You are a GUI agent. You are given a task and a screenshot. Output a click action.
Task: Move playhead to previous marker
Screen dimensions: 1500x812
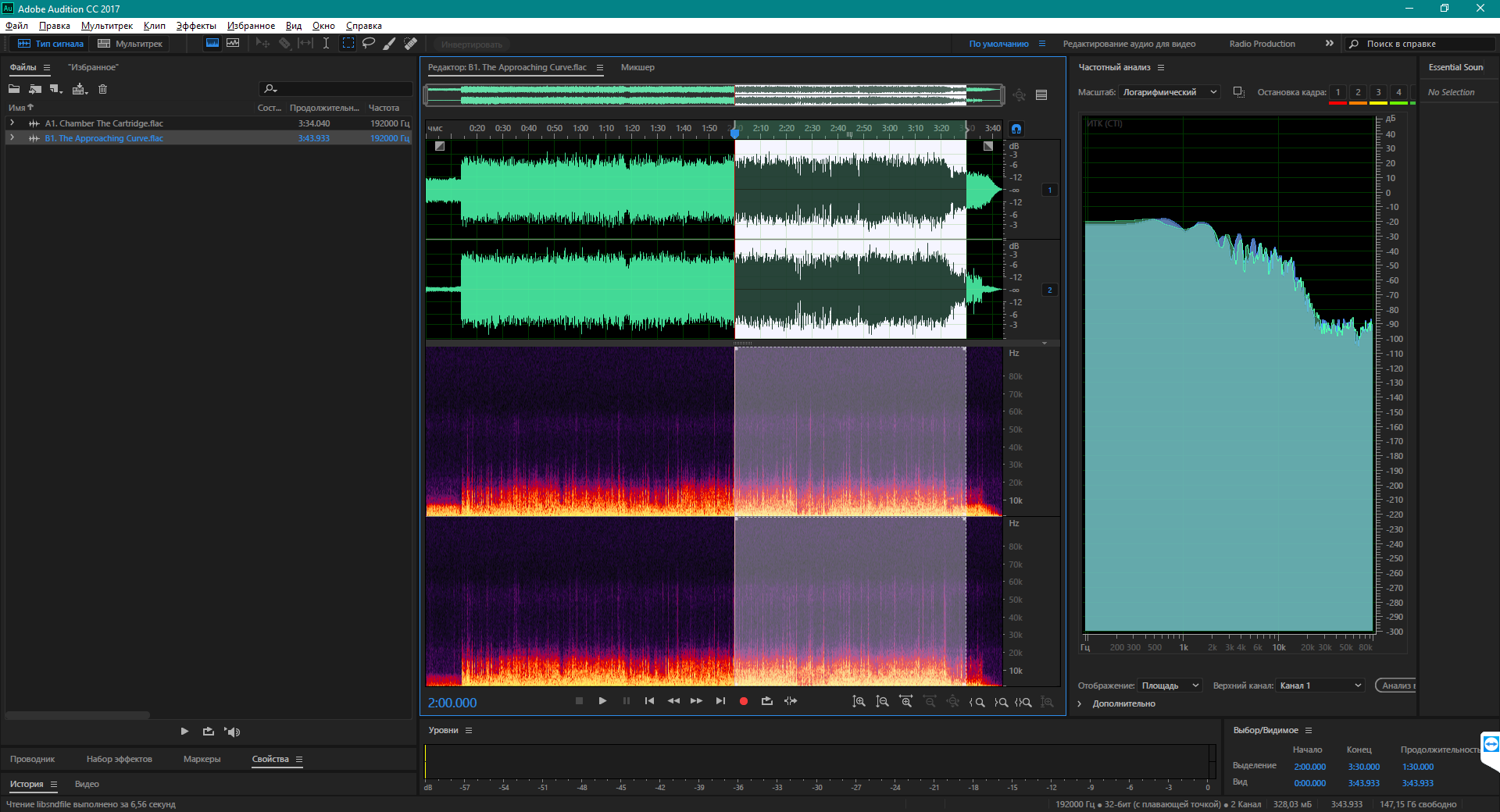tap(649, 701)
